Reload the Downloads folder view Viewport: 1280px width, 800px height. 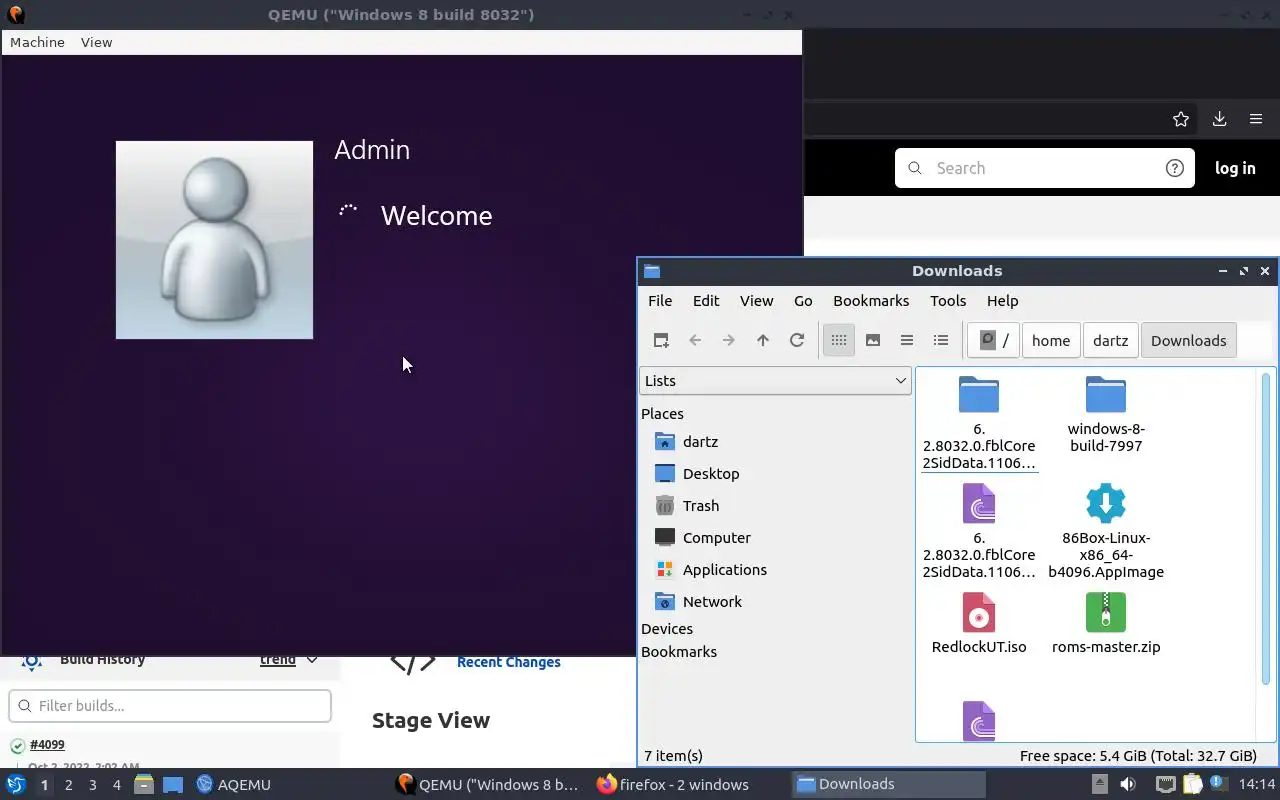pyautogui.click(x=797, y=340)
